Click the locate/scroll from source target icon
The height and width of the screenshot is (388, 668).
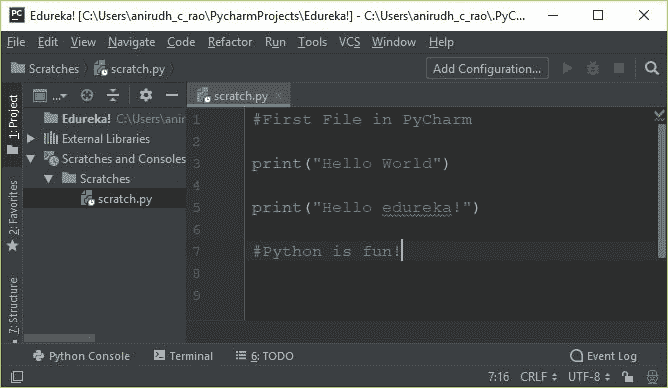click(87, 95)
